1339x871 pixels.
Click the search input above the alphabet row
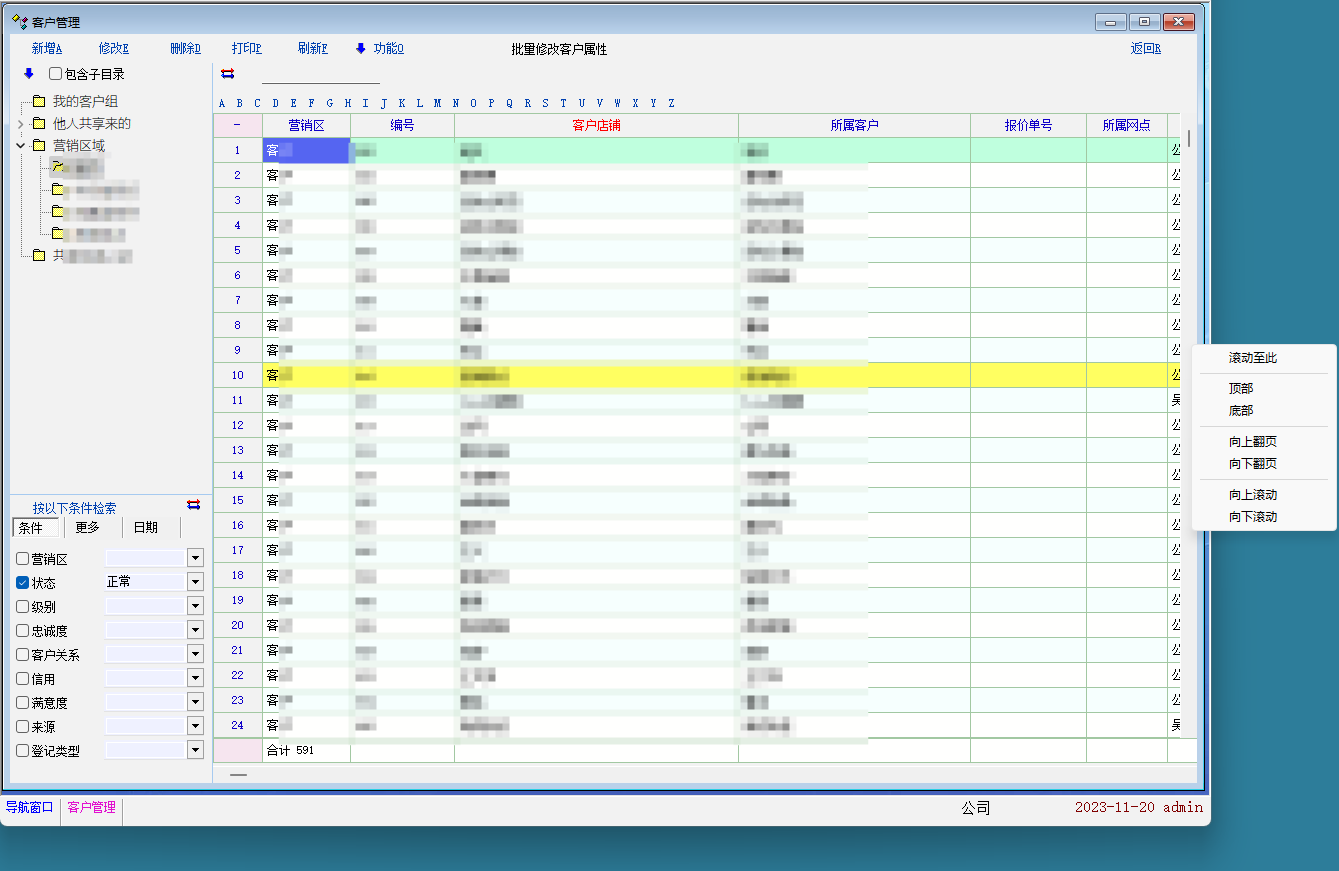(x=320, y=75)
